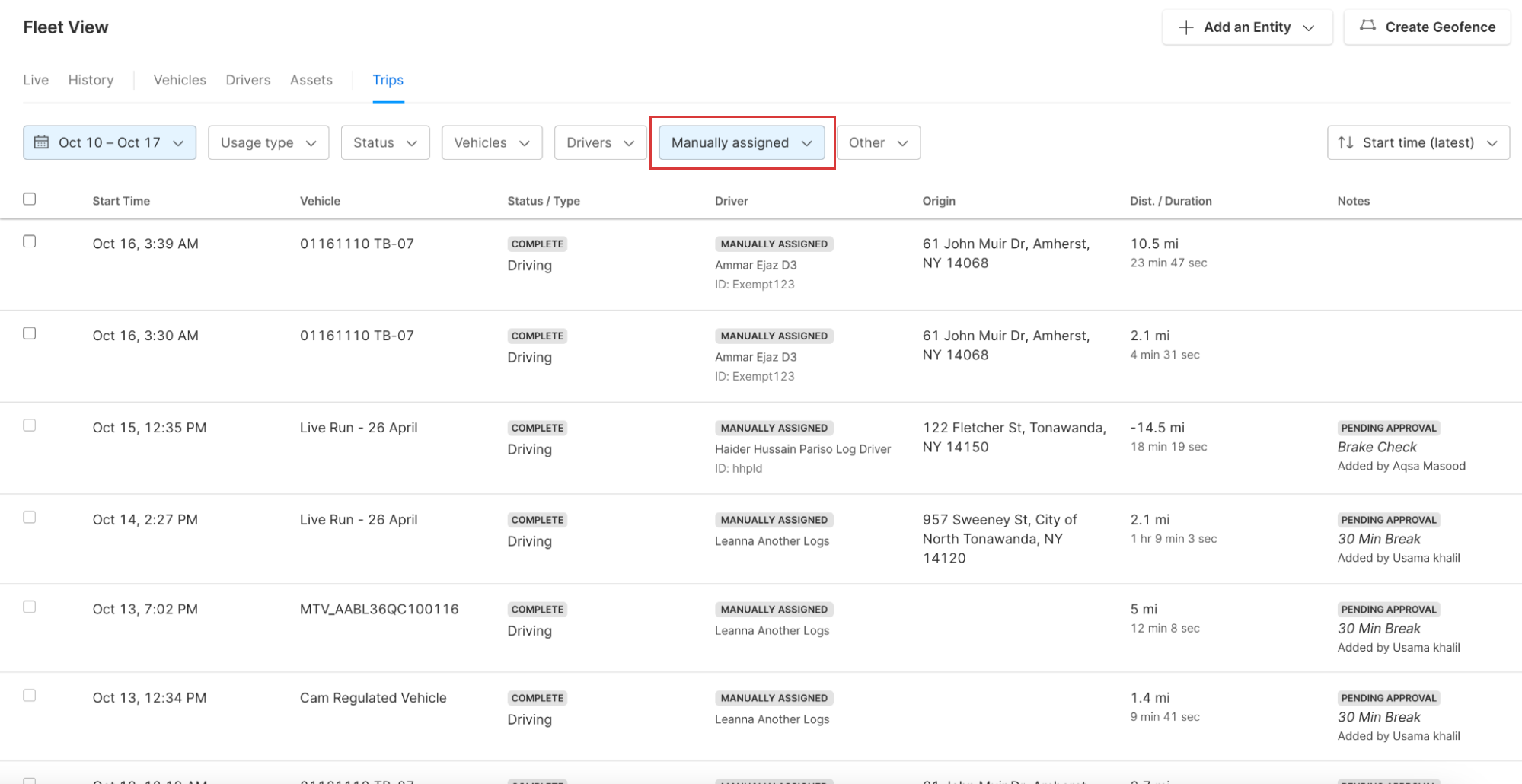Click the calendar icon in date filter

(42, 142)
